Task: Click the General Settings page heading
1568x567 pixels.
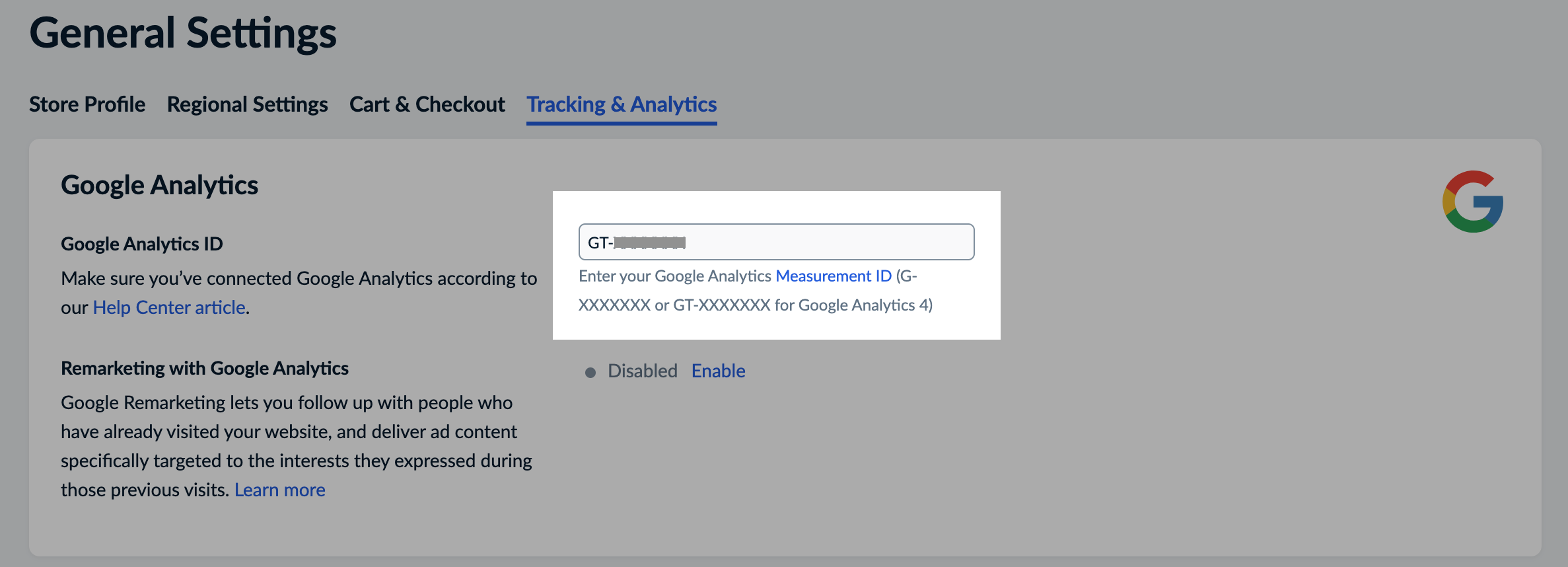Action: 183,33
